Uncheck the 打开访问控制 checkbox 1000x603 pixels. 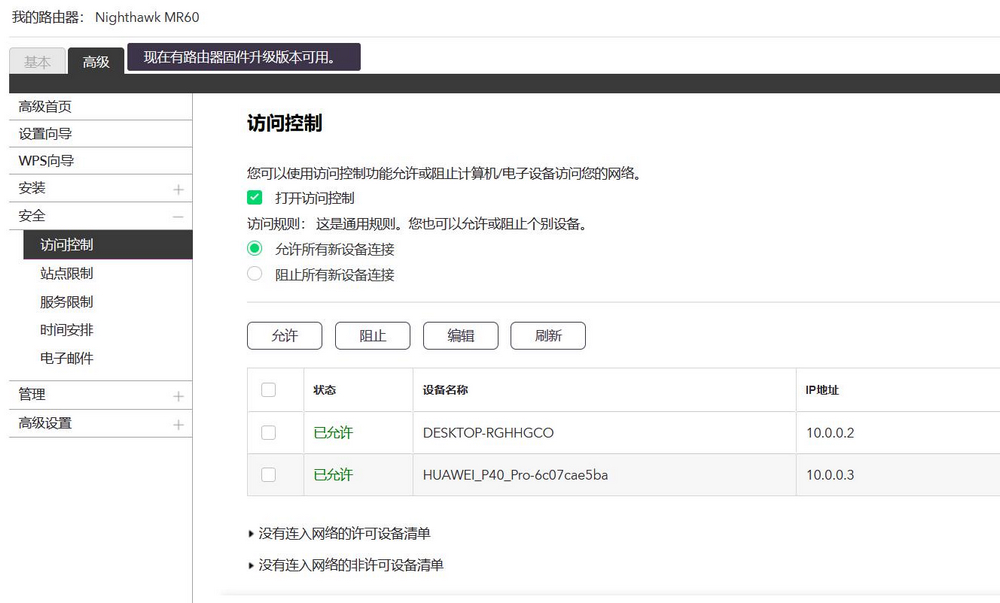254,197
